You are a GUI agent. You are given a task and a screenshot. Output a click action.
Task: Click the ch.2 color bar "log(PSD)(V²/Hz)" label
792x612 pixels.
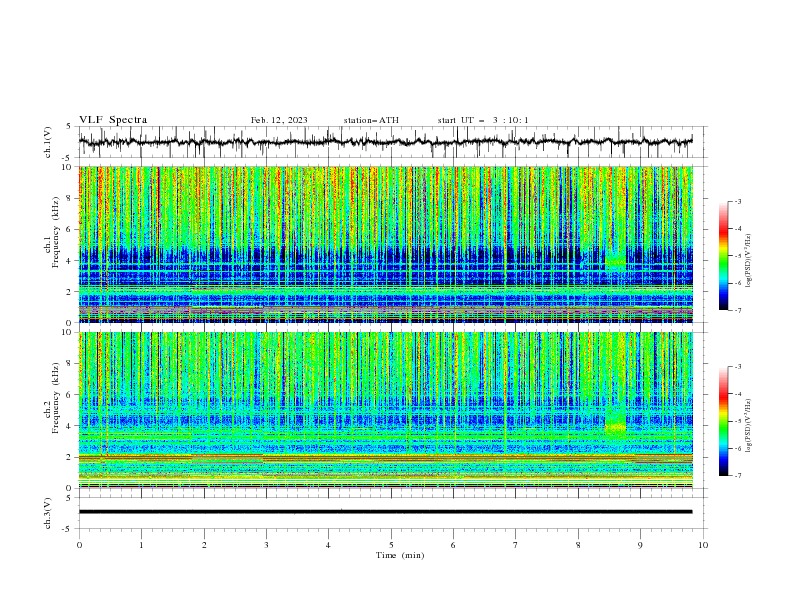tap(748, 426)
